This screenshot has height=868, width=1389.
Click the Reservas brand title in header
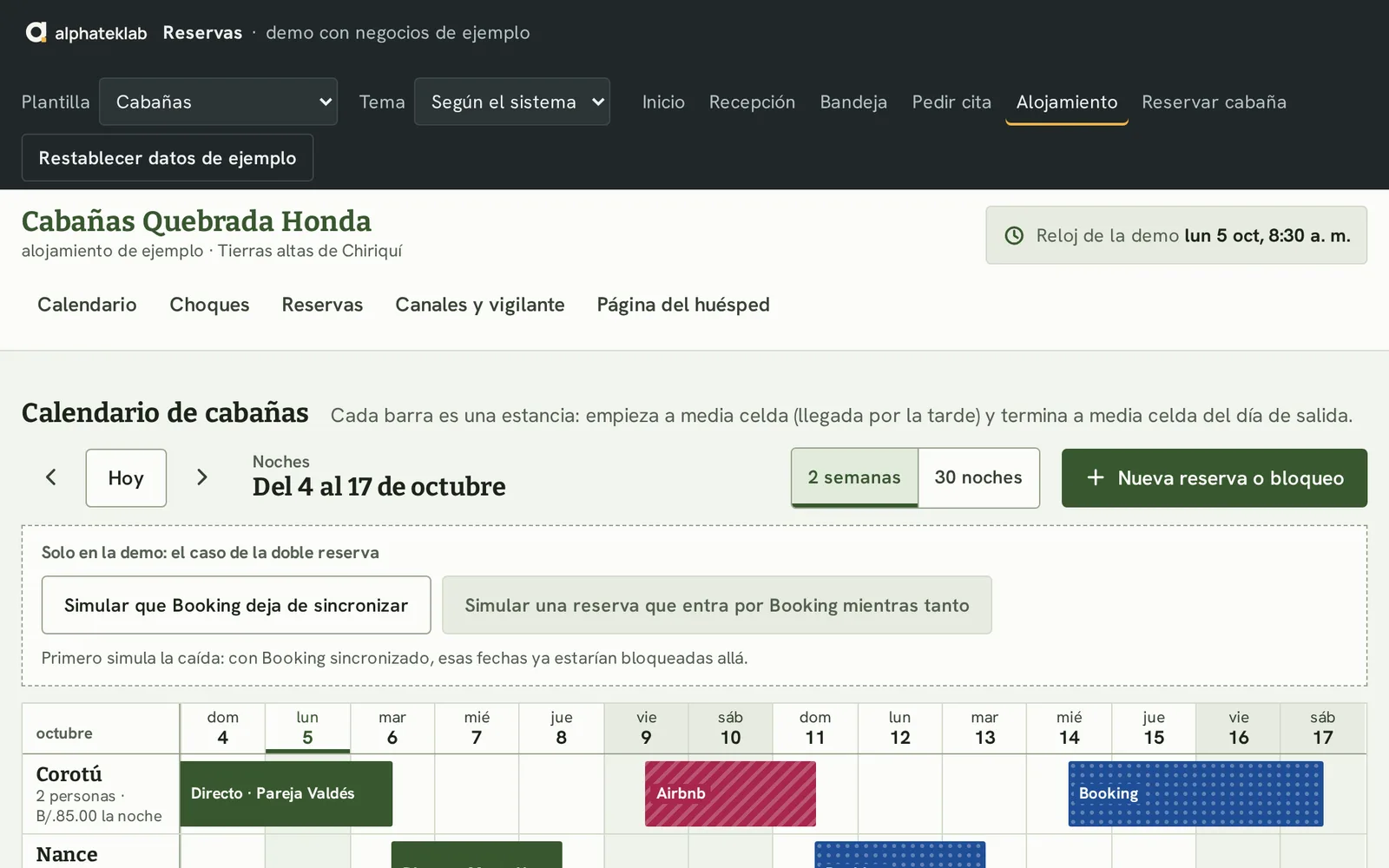pyautogui.click(x=202, y=33)
